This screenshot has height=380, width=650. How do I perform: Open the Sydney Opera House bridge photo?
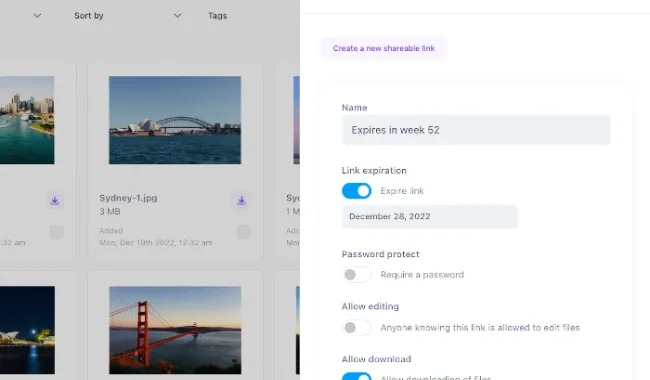175,120
